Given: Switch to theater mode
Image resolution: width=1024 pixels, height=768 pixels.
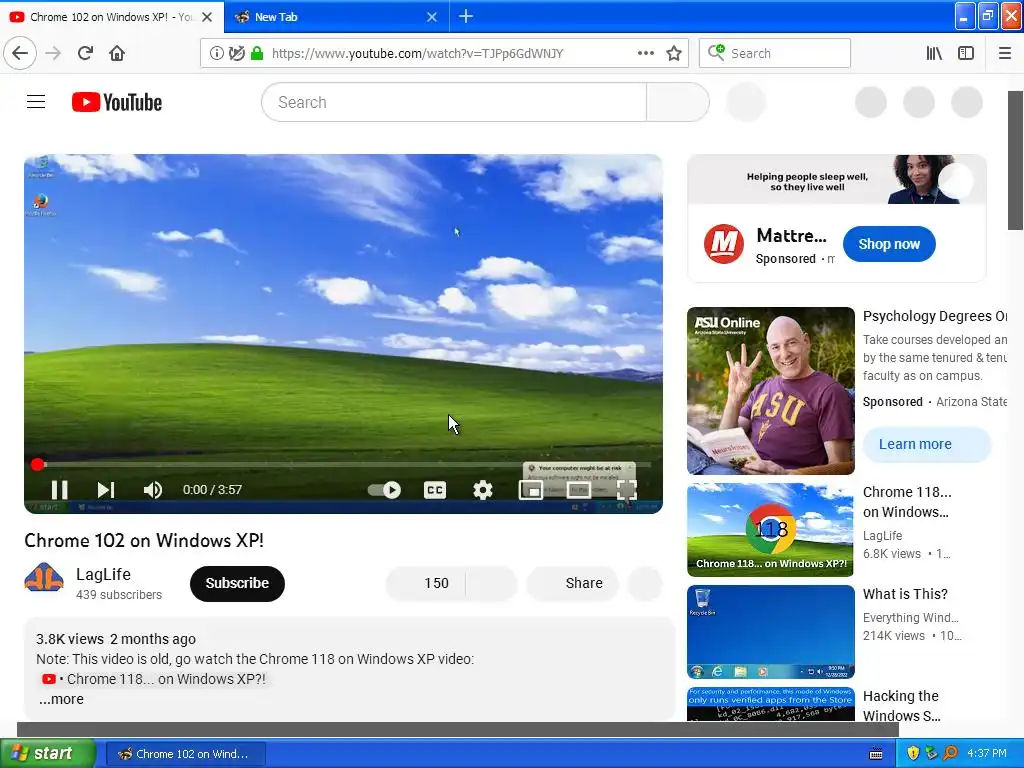Looking at the screenshot, I should tap(579, 490).
